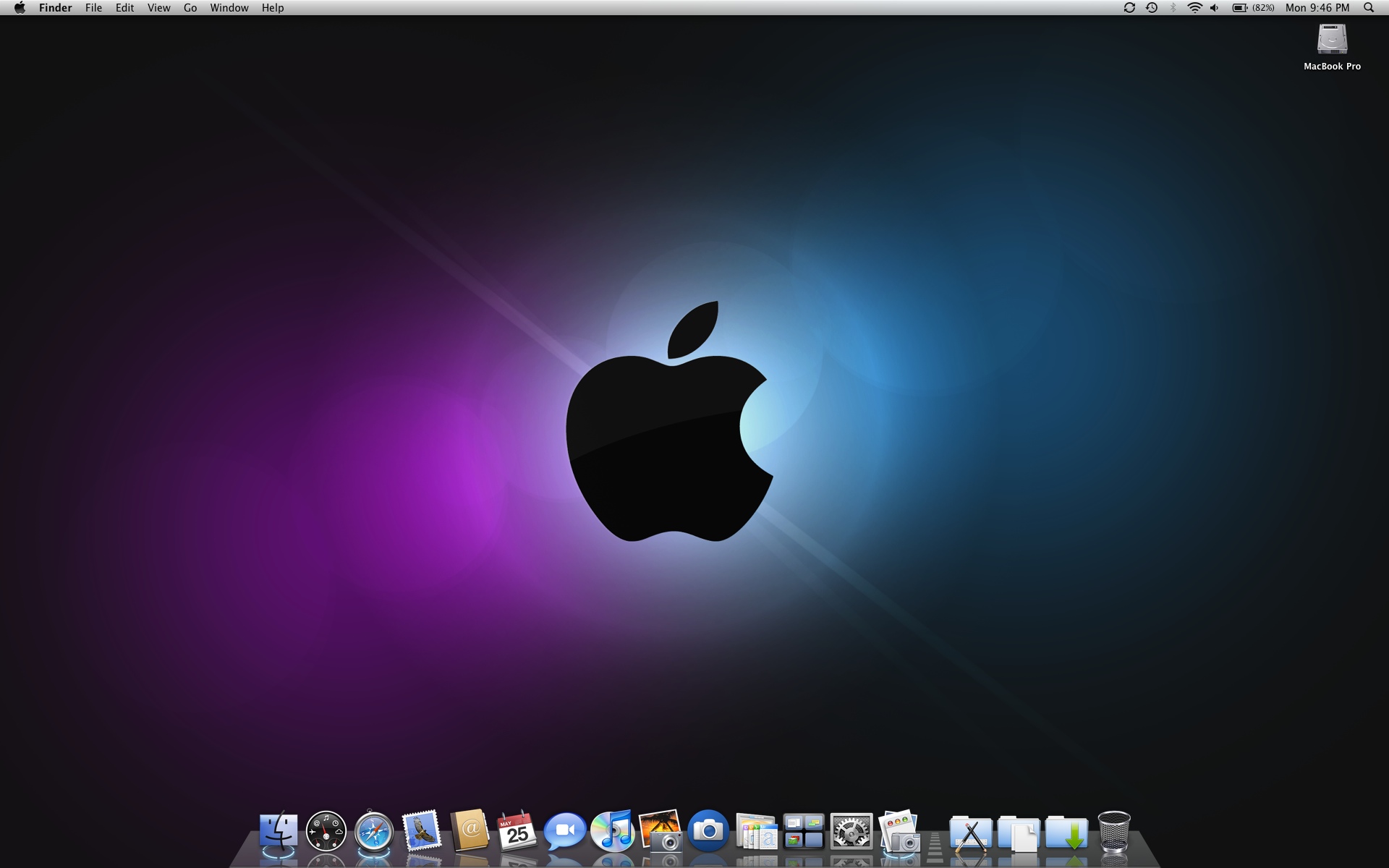Image resolution: width=1389 pixels, height=868 pixels.
Task: Open the Edit menu
Action: point(124,8)
